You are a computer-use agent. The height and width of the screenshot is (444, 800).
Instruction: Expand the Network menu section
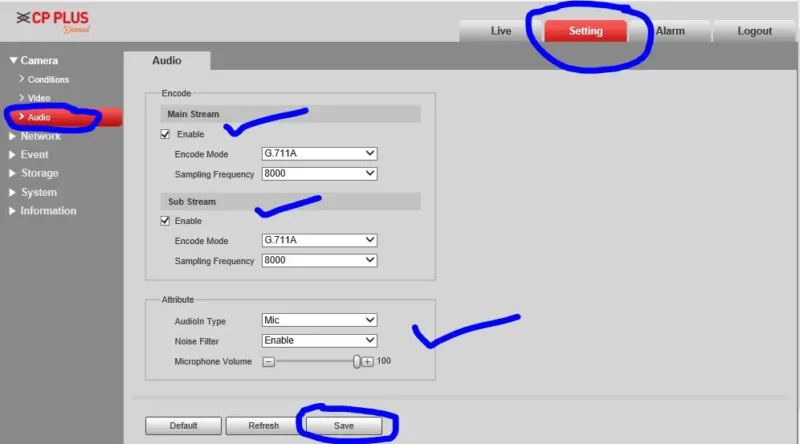[40, 136]
